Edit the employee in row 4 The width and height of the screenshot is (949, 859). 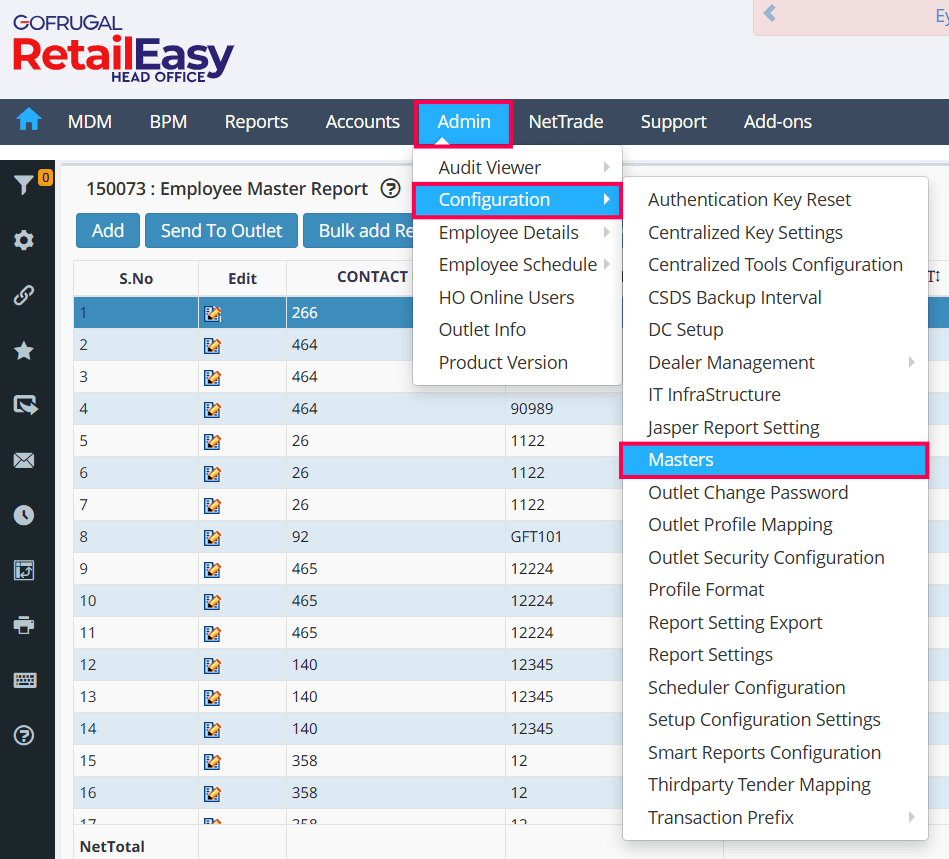pyautogui.click(x=212, y=410)
